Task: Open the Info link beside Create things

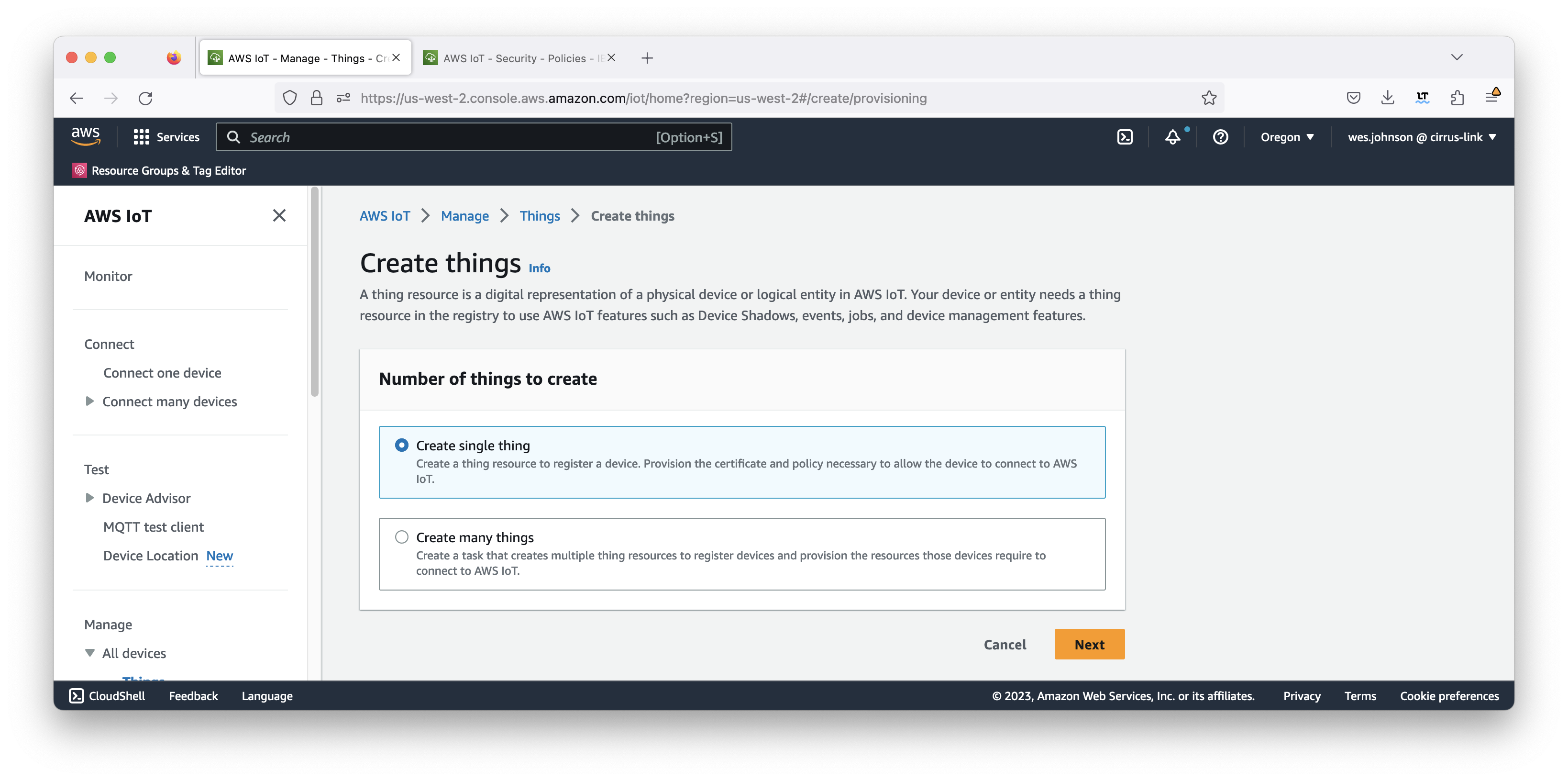Action: (x=539, y=268)
